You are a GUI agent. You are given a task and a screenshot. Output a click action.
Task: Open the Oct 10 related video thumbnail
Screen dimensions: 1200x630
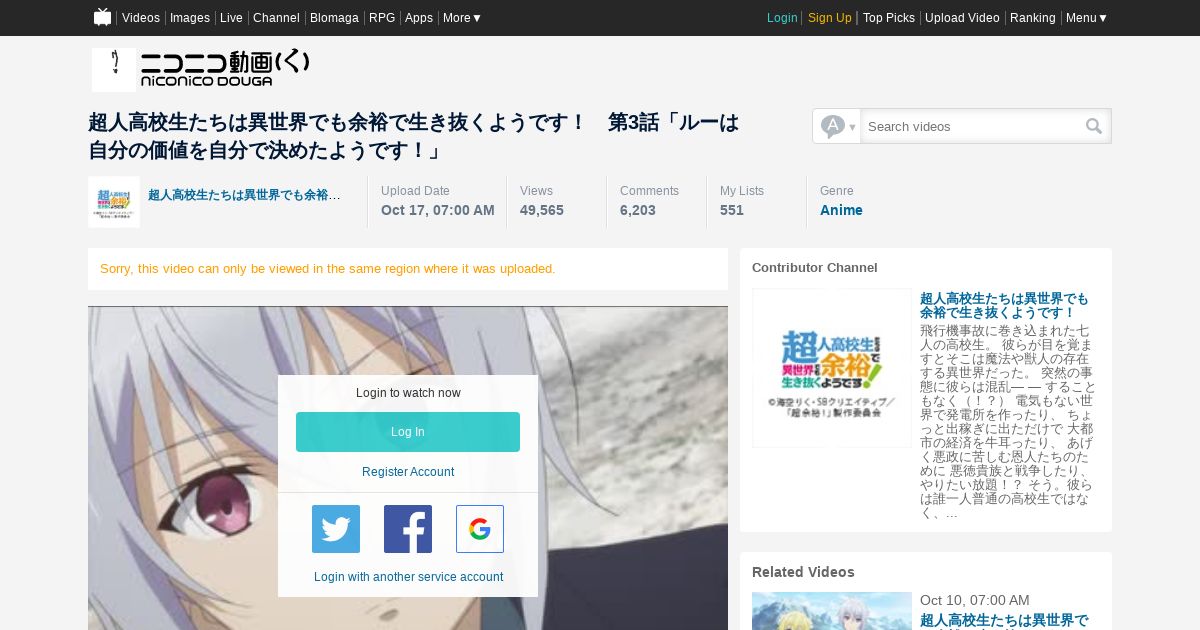pos(832,611)
